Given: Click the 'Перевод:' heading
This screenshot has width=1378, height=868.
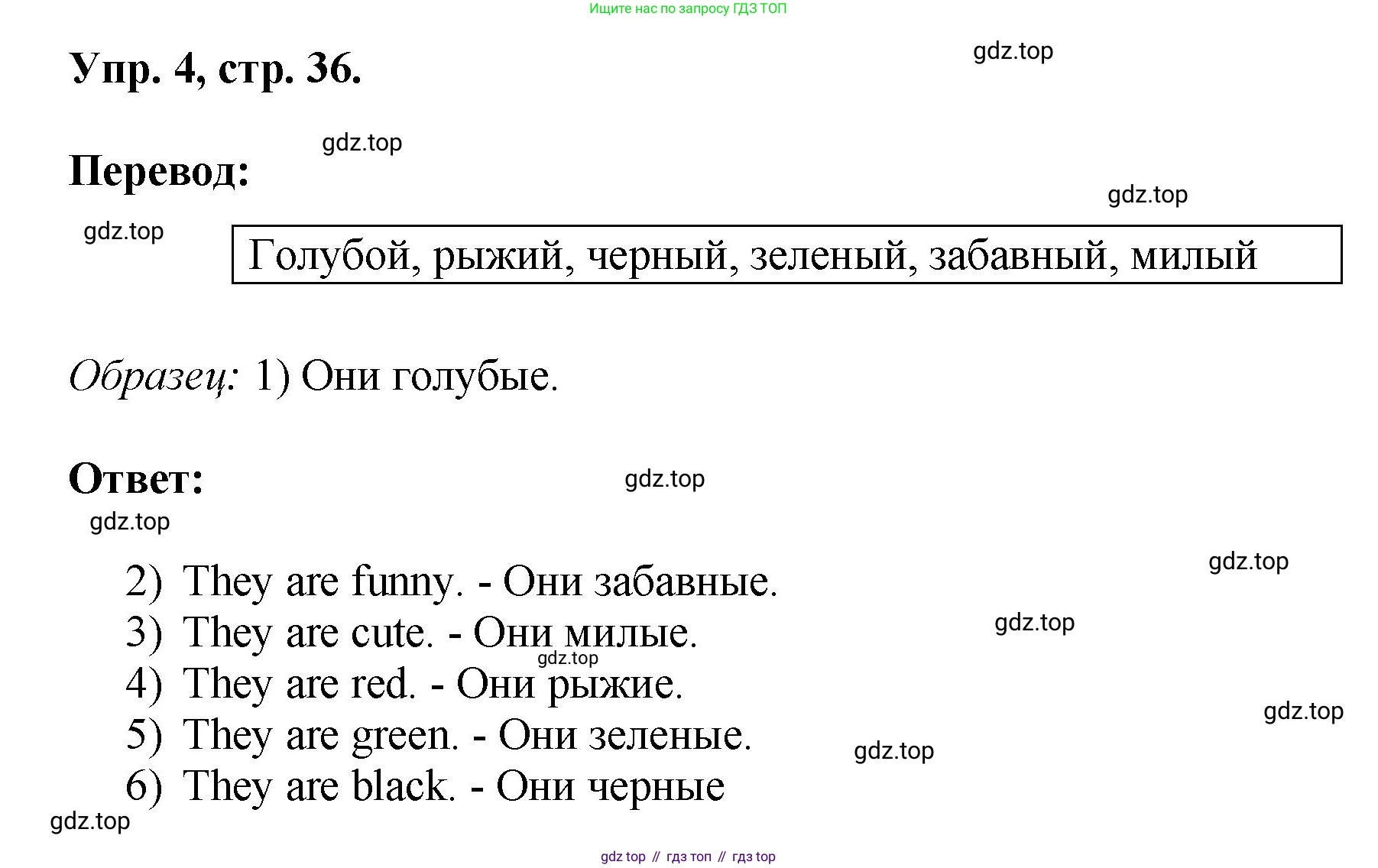Looking at the screenshot, I should pyautogui.click(x=159, y=171).
